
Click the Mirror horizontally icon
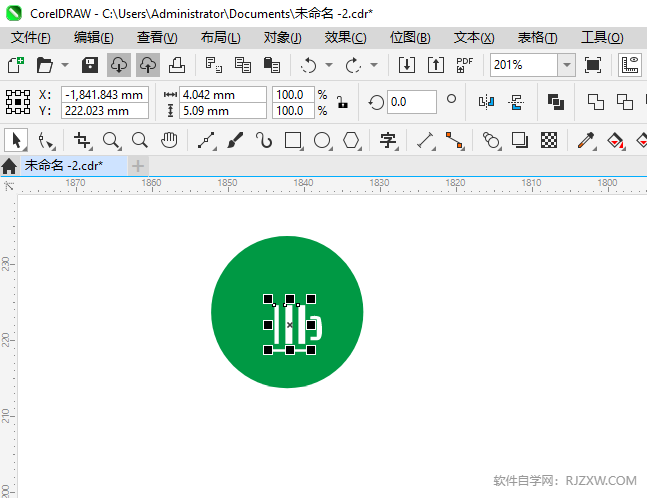click(486, 102)
